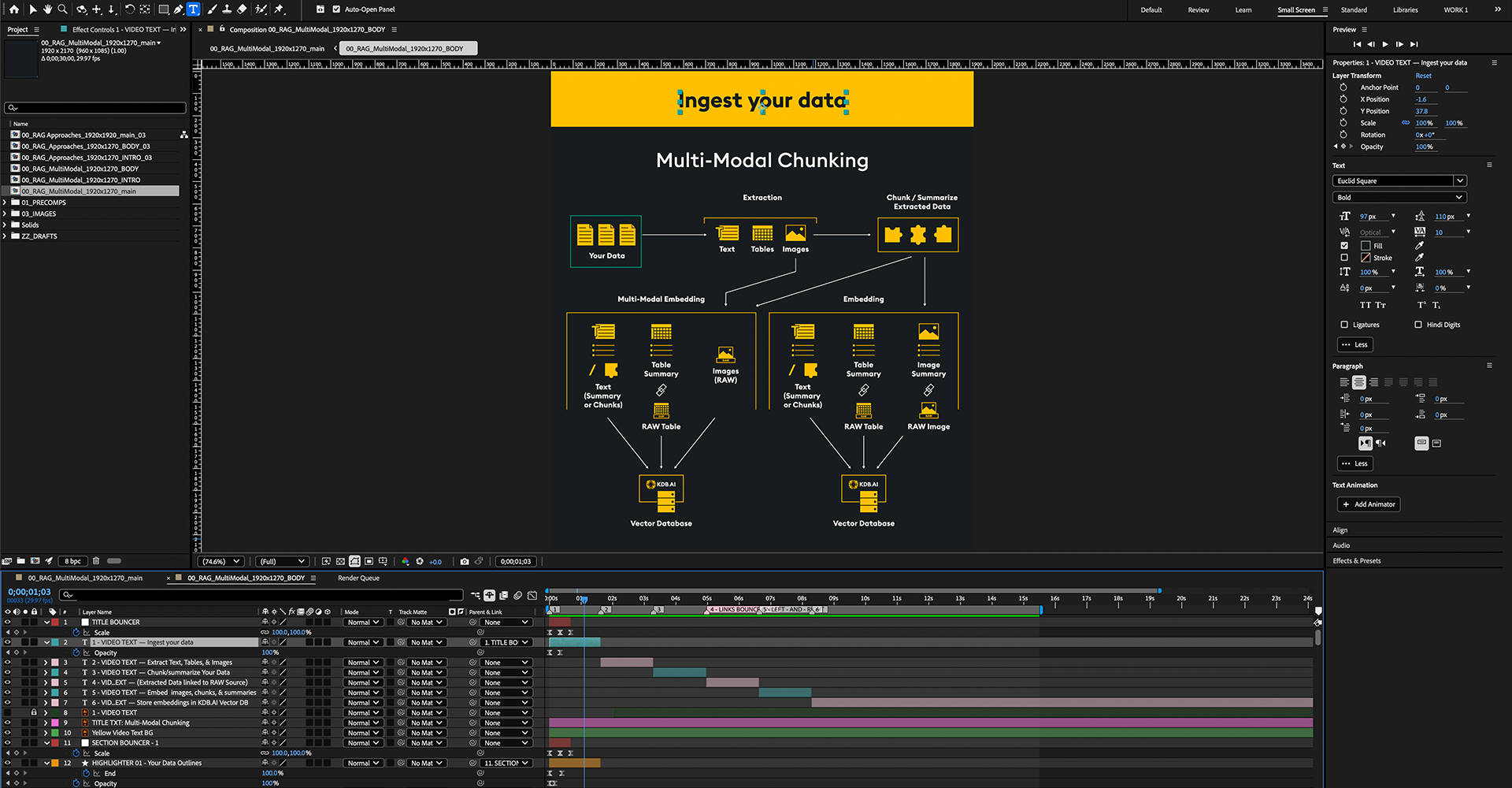Click the Show Channel RGB icon

pos(406,562)
